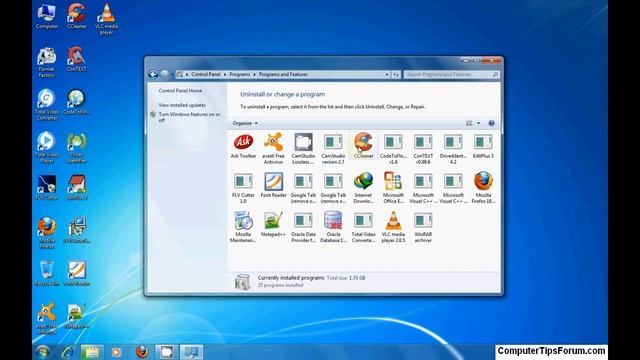Screen dimensions: 640x360
Task: Select FLV Cutter 1.0 program entry
Action: point(243,188)
